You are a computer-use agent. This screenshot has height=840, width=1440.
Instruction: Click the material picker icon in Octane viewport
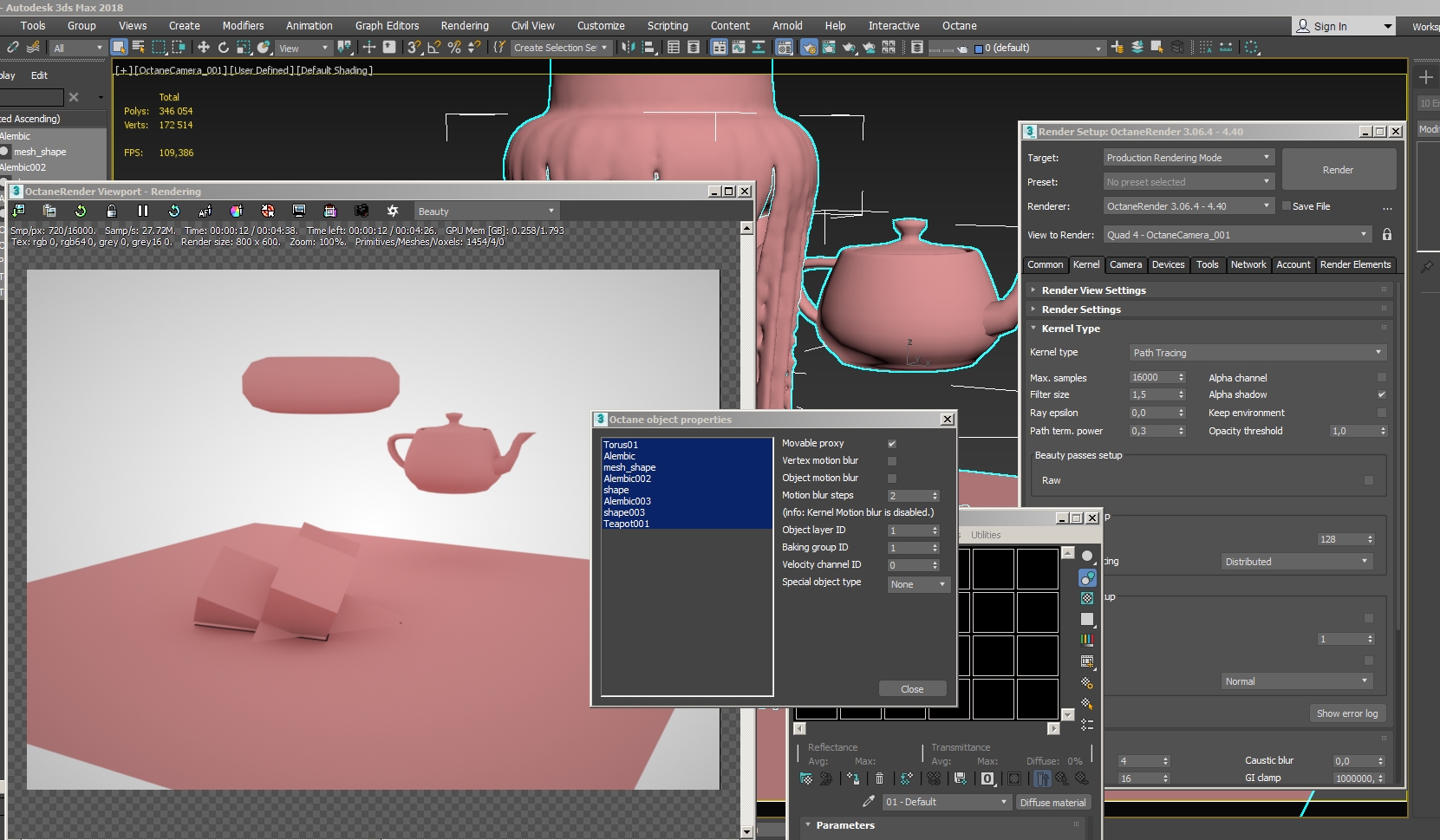click(x=268, y=211)
